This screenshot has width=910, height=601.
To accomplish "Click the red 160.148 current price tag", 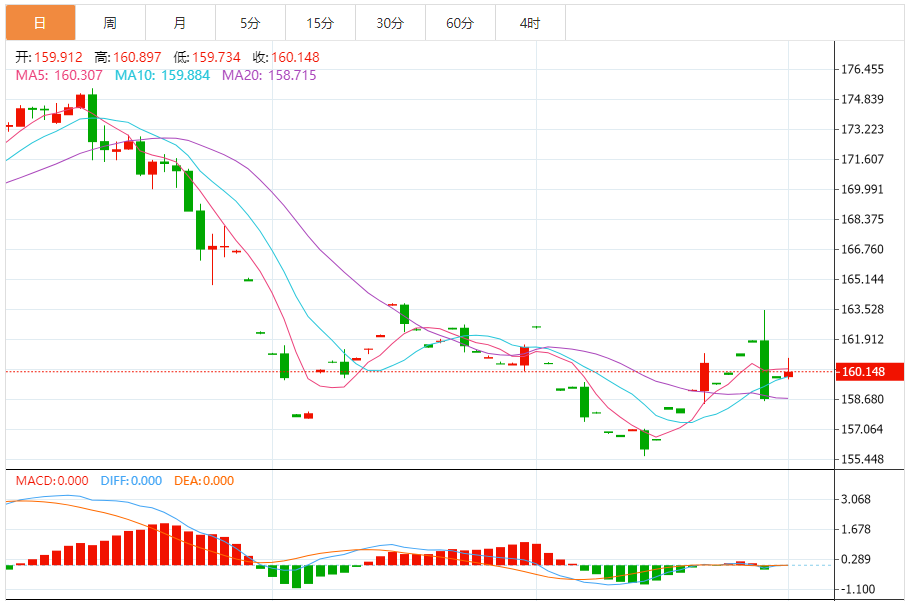I will [x=869, y=372].
